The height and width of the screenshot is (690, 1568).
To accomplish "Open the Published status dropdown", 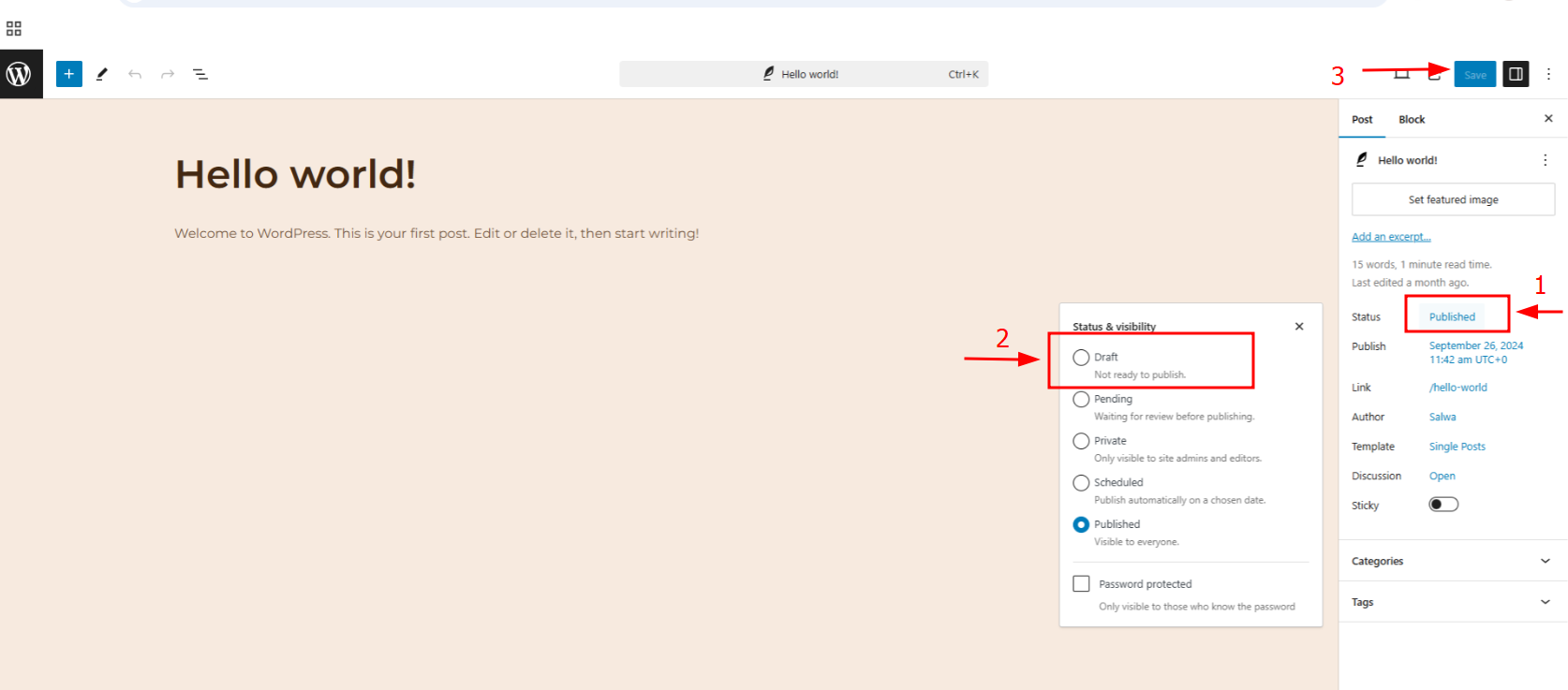I will [x=1452, y=316].
